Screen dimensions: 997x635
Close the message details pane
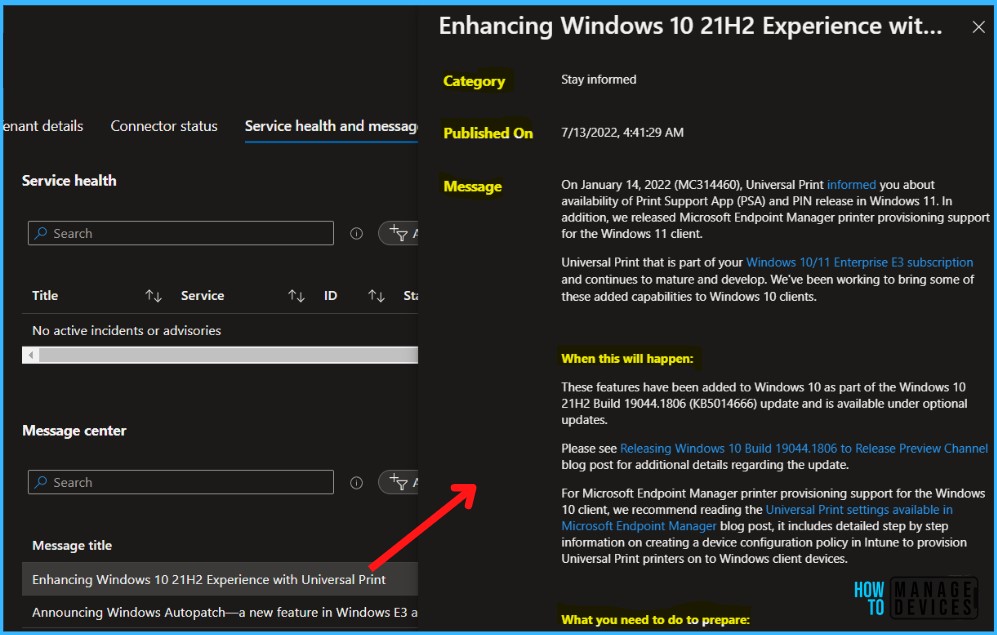pyautogui.click(x=978, y=27)
